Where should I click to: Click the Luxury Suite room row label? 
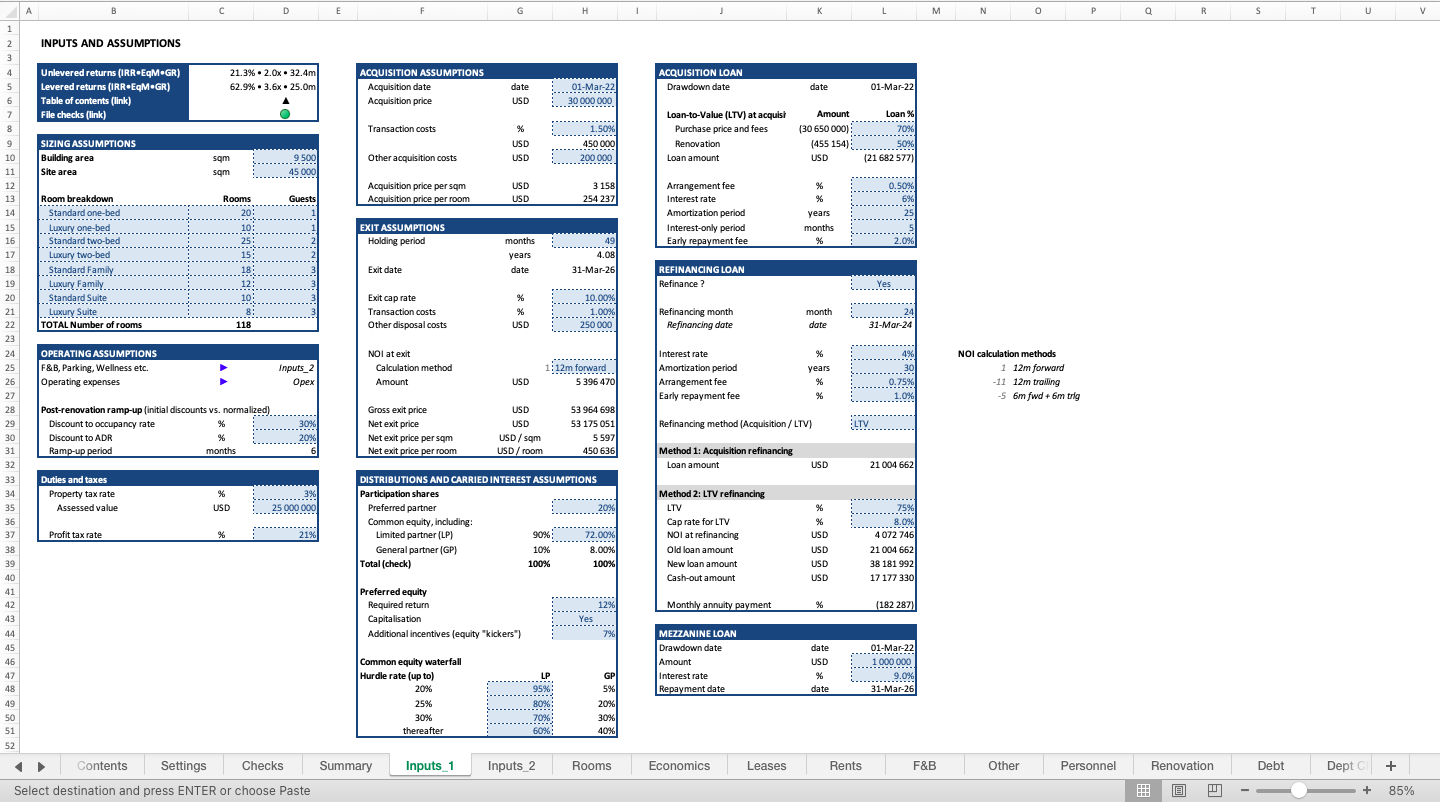(113, 312)
